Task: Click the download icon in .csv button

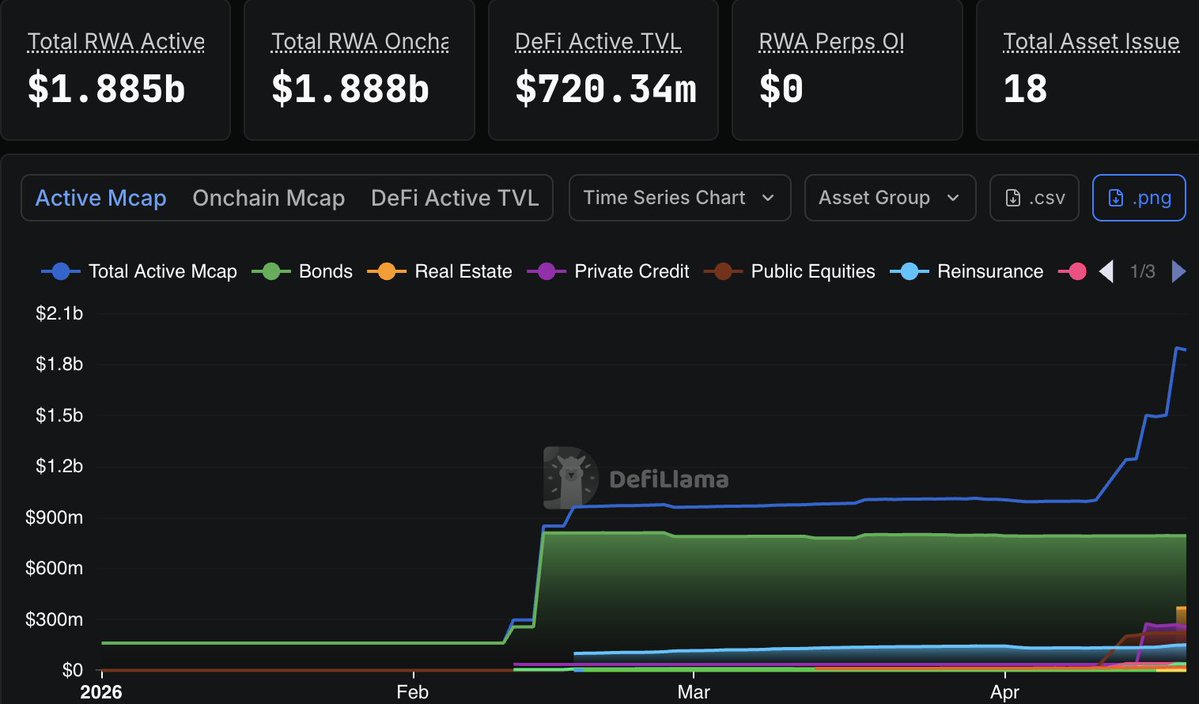Action: tap(1013, 198)
